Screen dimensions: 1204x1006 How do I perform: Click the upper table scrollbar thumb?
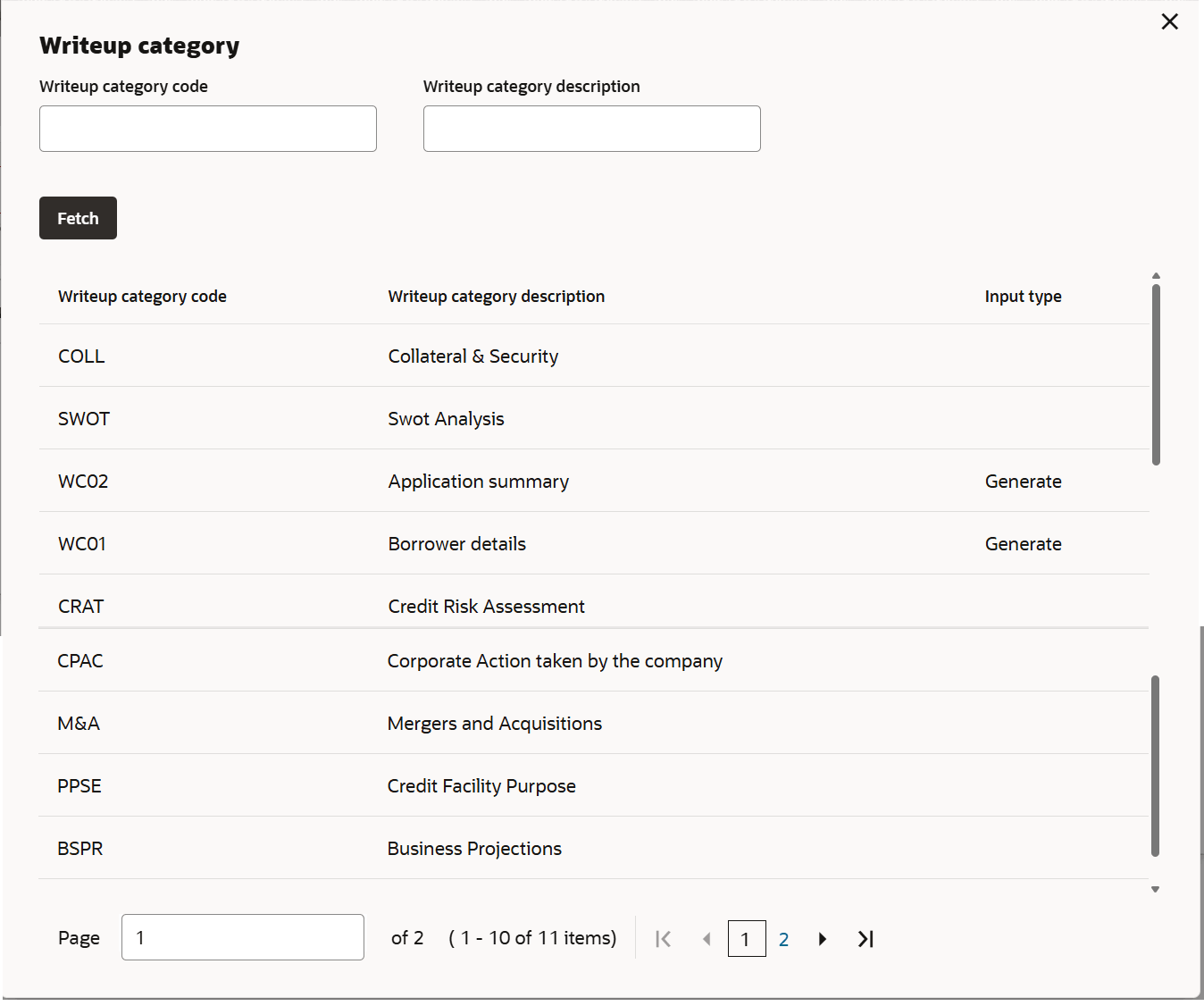click(x=1156, y=375)
